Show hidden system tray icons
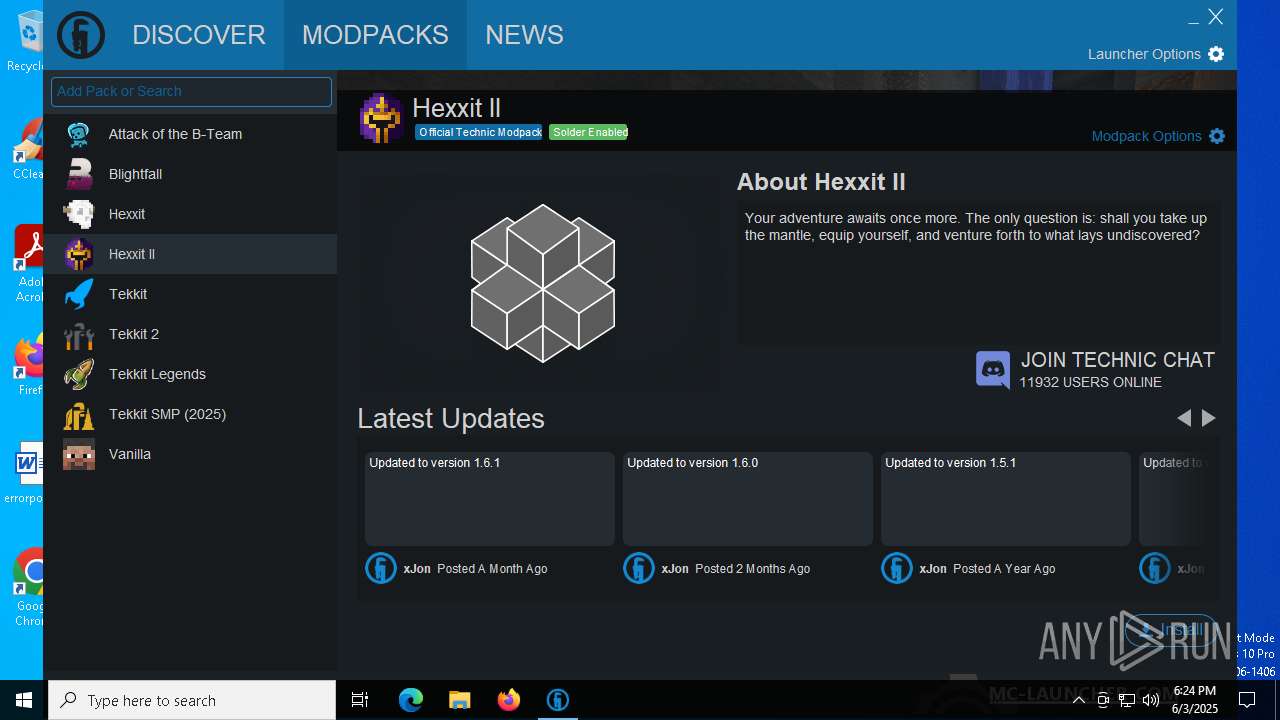The height and width of the screenshot is (720, 1280). pos(1079,700)
